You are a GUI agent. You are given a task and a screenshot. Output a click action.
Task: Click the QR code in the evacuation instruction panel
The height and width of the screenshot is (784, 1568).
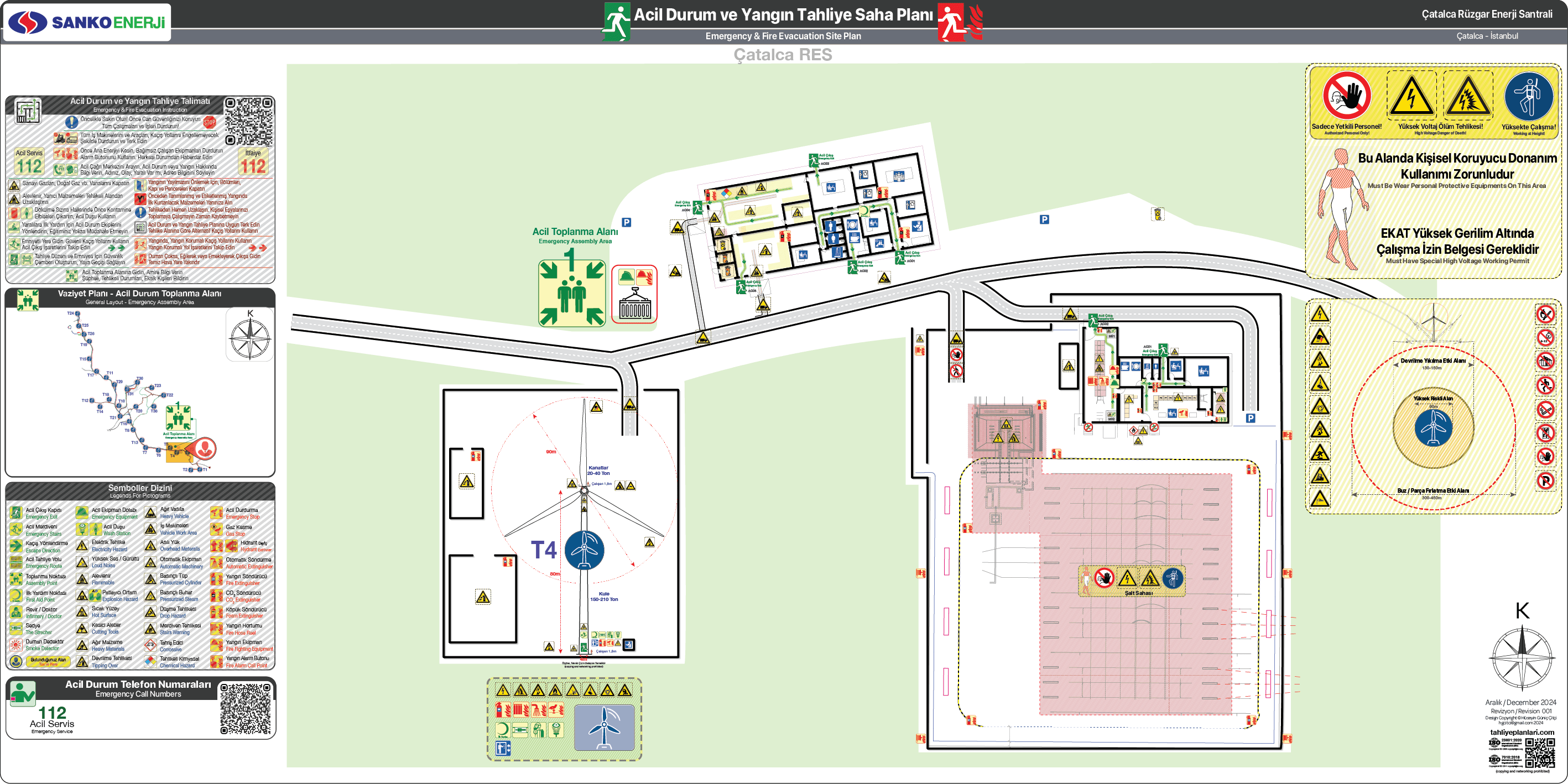pyautogui.click(x=249, y=121)
